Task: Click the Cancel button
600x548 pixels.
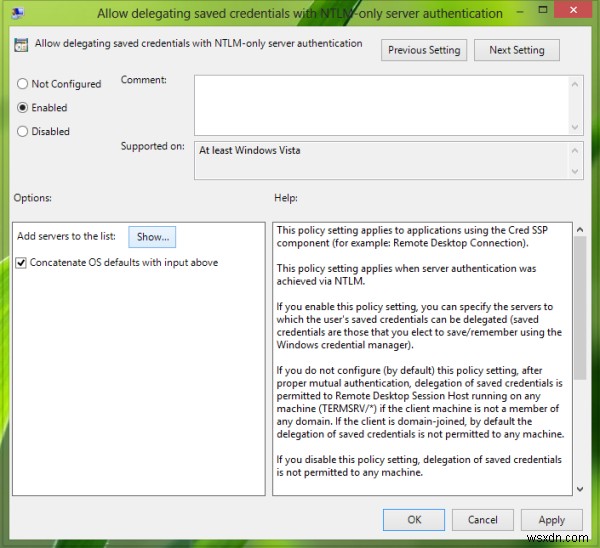Action: [x=483, y=520]
